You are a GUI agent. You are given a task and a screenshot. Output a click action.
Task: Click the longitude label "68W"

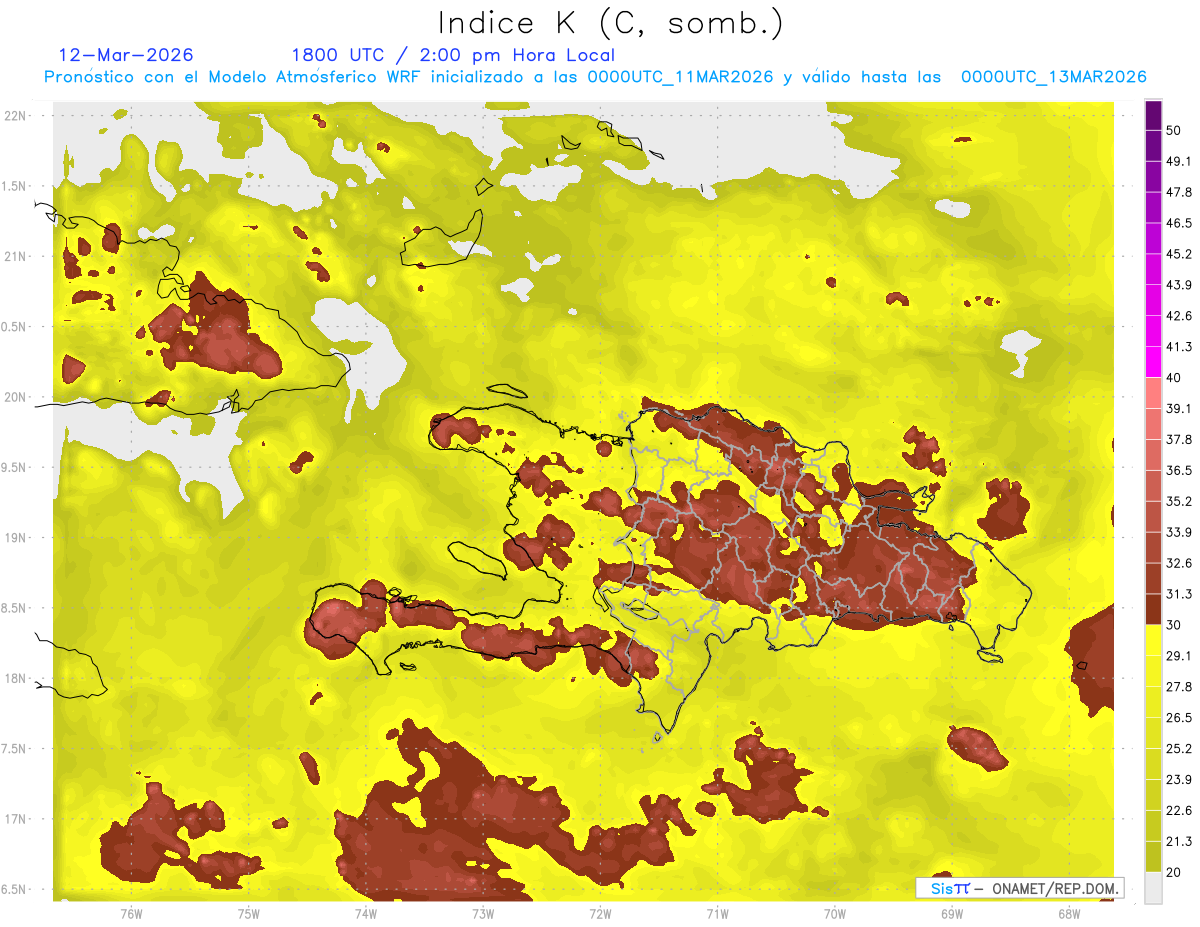coord(1068,914)
